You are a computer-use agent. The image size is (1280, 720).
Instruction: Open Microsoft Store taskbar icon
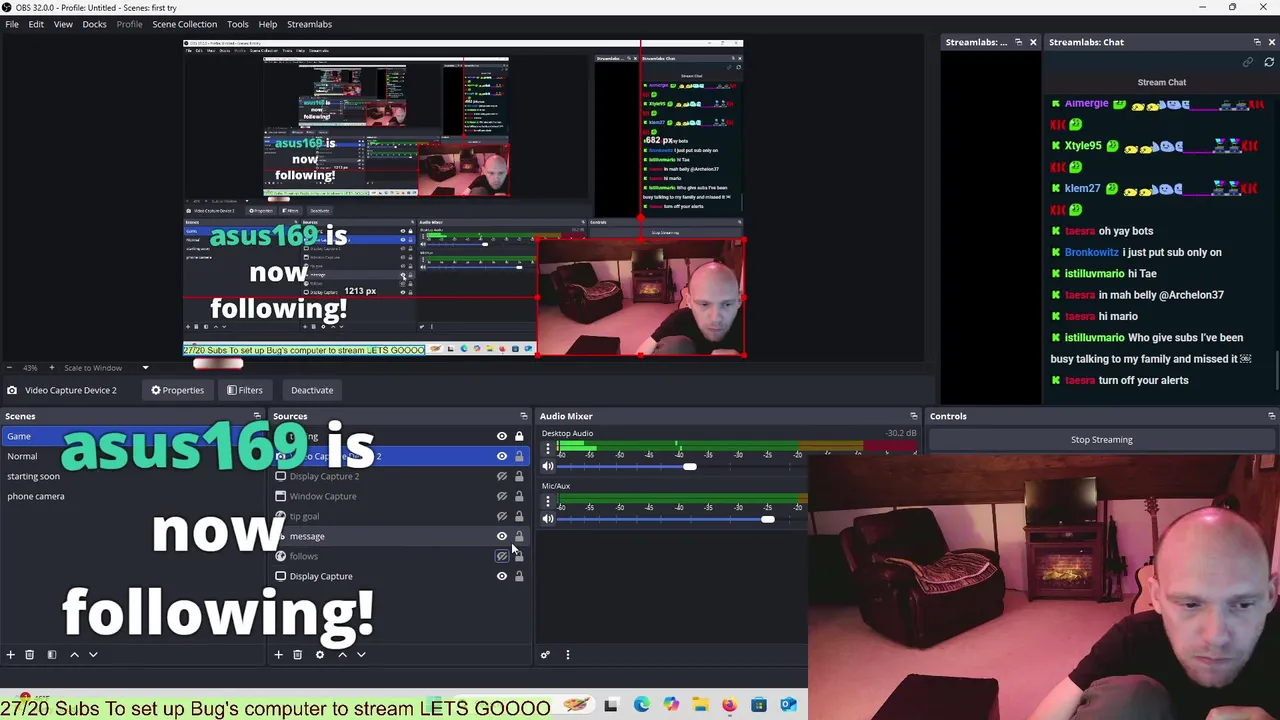click(759, 706)
